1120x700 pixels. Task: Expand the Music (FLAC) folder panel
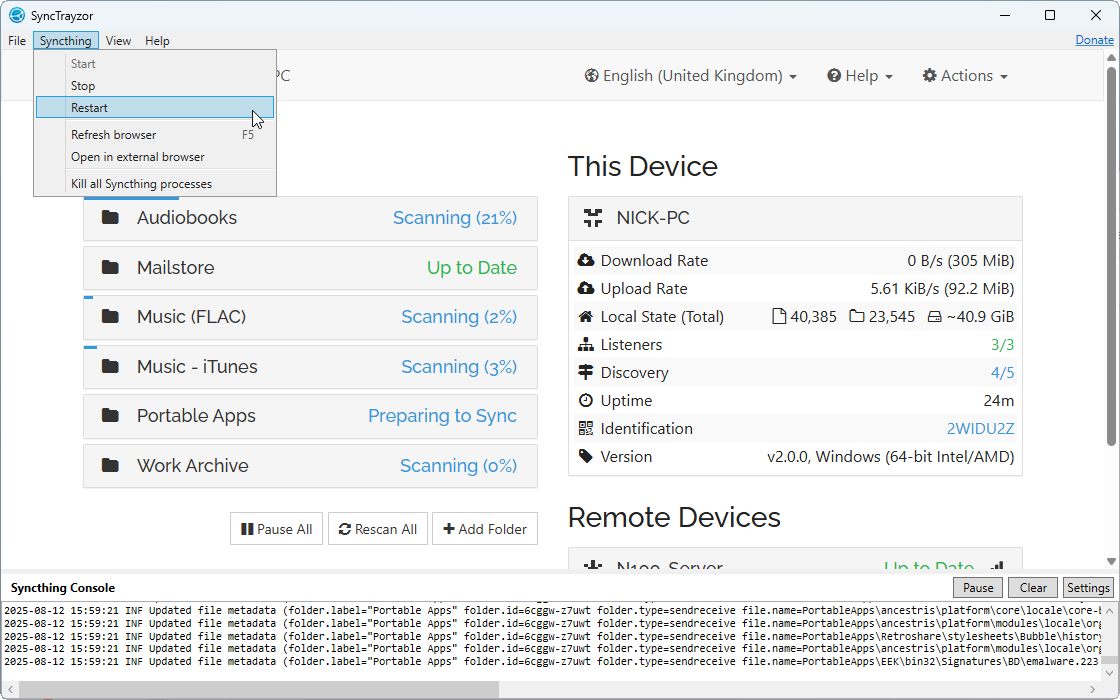tap(310, 318)
